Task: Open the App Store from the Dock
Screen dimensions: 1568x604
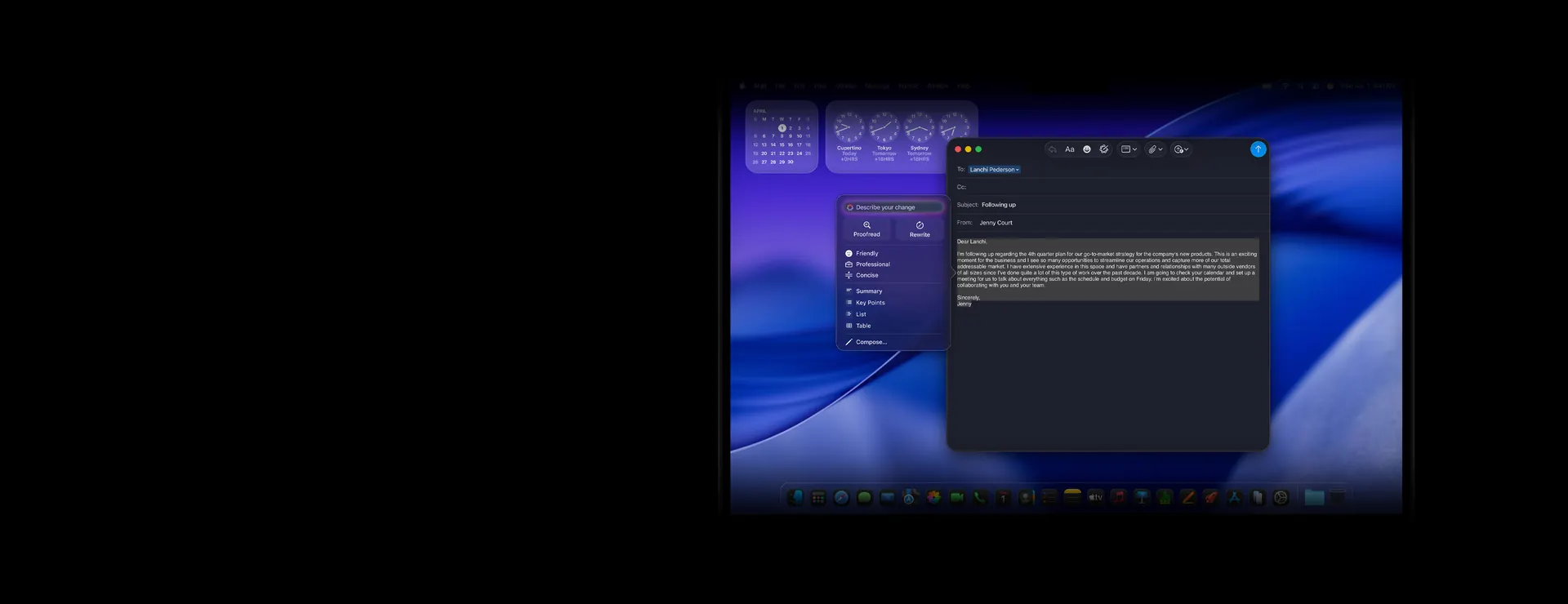Action: point(1234,497)
